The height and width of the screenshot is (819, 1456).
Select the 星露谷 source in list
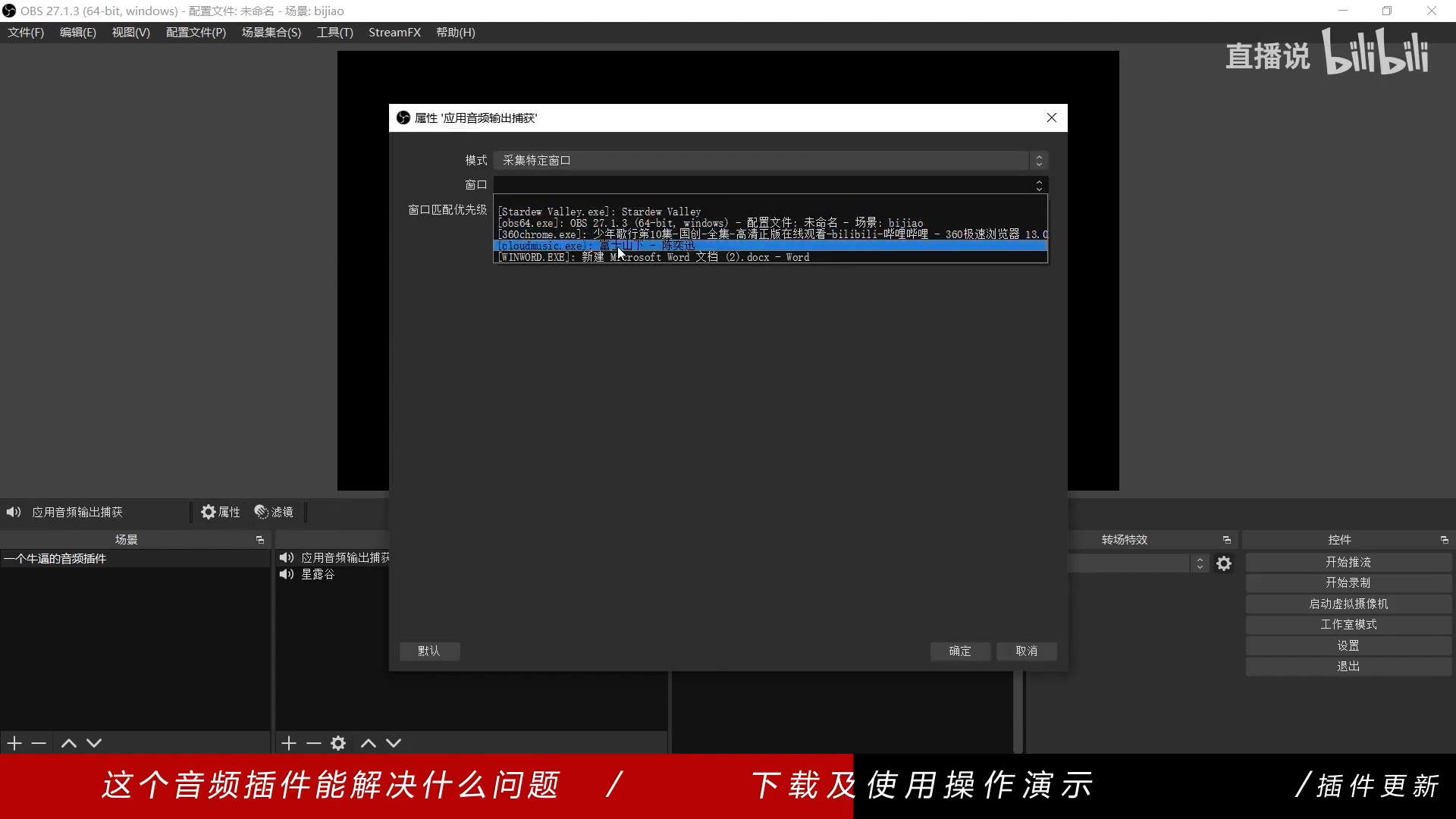click(318, 575)
